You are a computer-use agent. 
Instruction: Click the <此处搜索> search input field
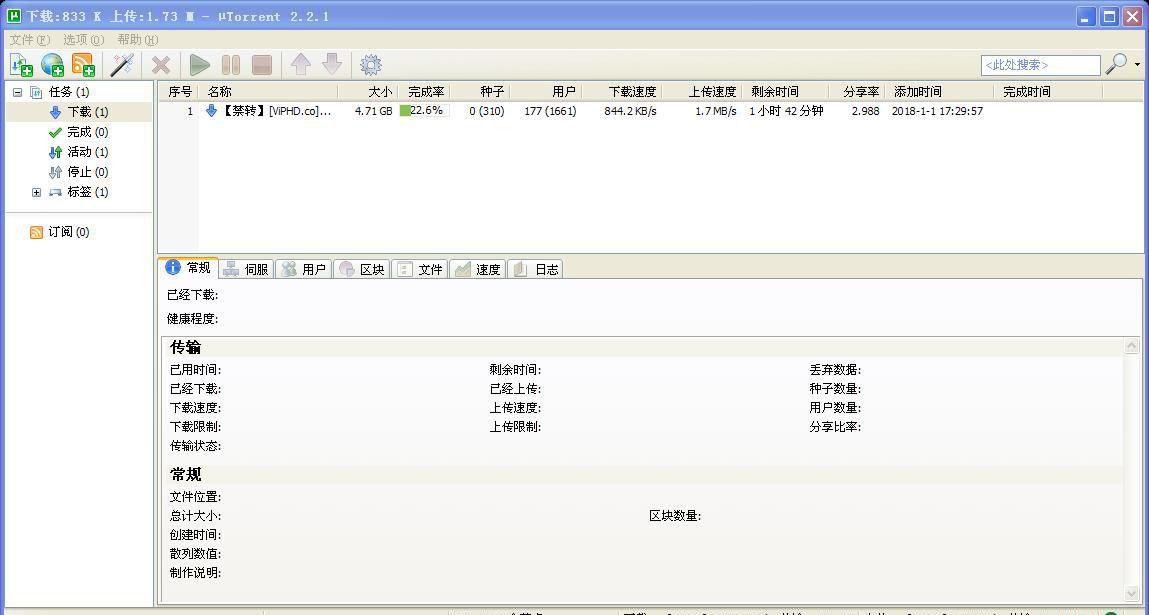click(x=1041, y=65)
